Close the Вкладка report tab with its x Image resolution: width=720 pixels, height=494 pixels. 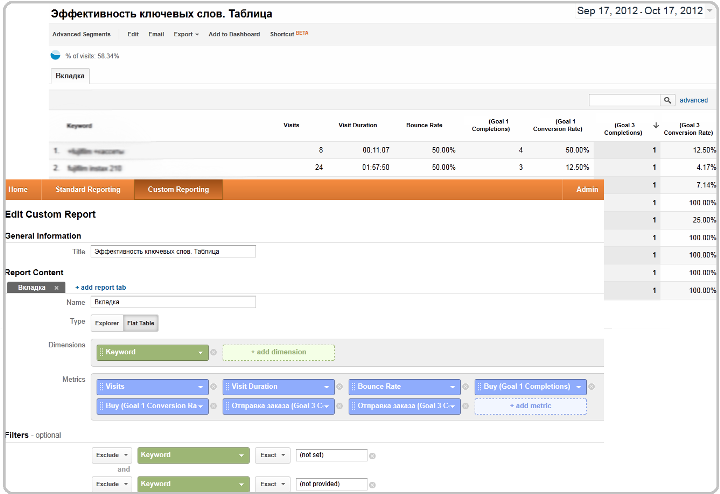click(56, 288)
